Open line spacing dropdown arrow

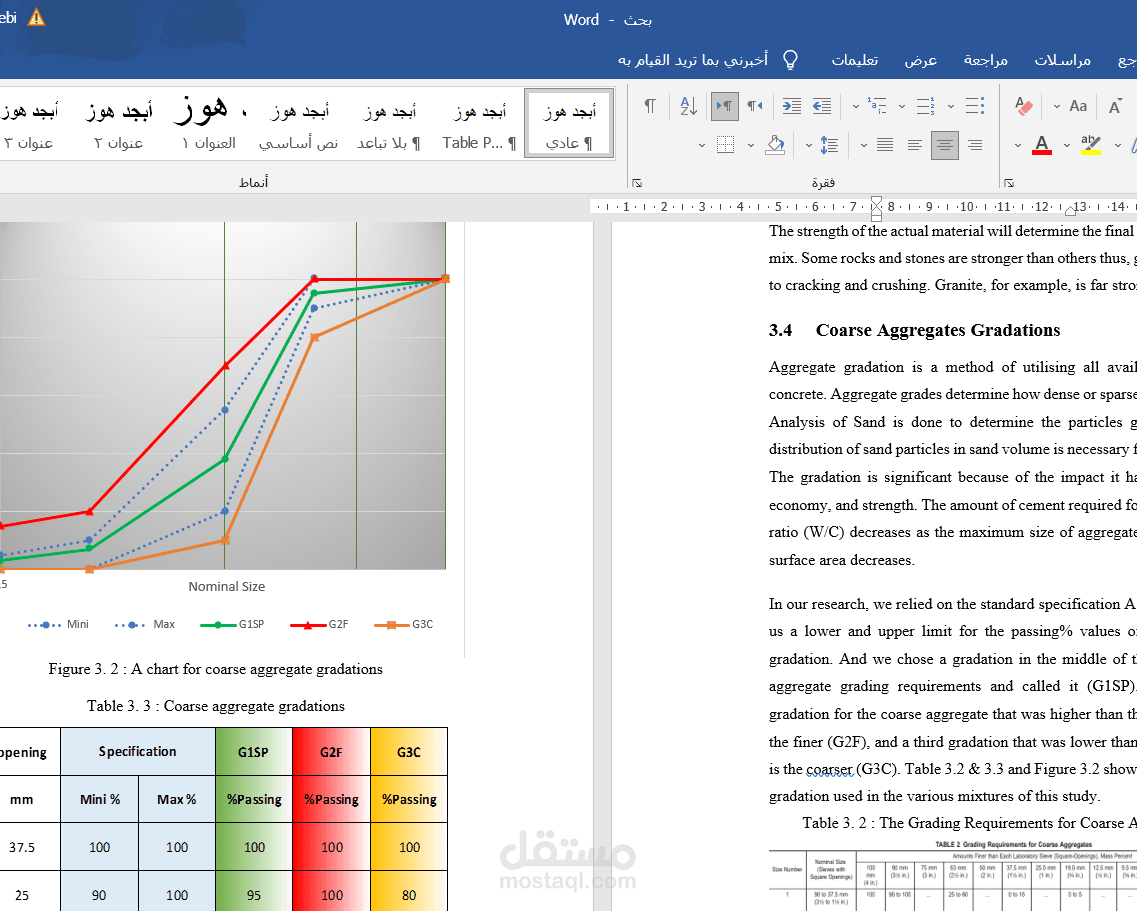[x=809, y=145]
